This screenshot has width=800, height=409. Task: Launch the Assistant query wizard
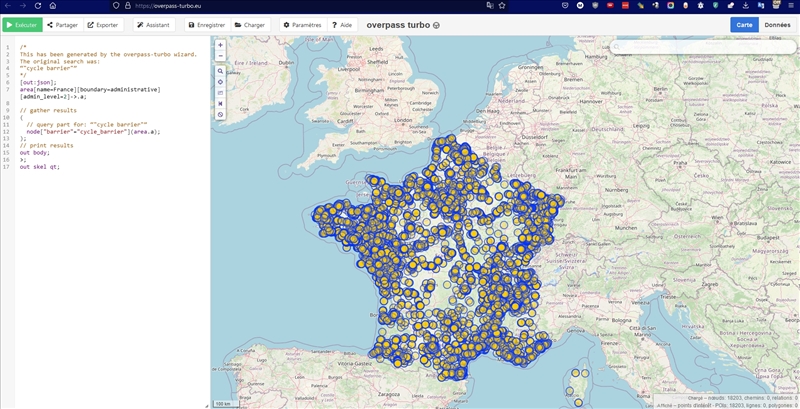point(153,24)
